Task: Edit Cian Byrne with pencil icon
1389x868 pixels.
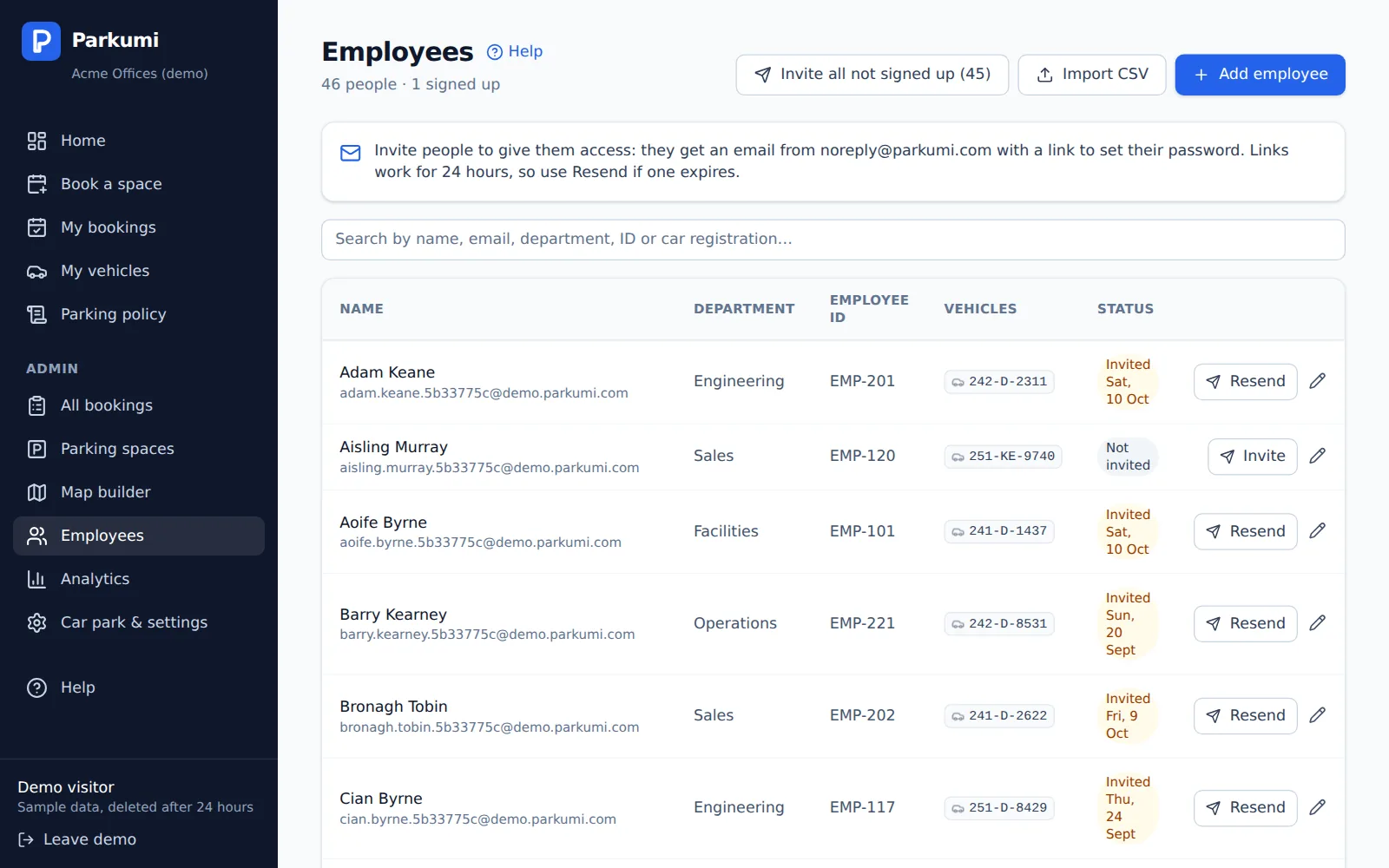Action: coord(1317,806)
